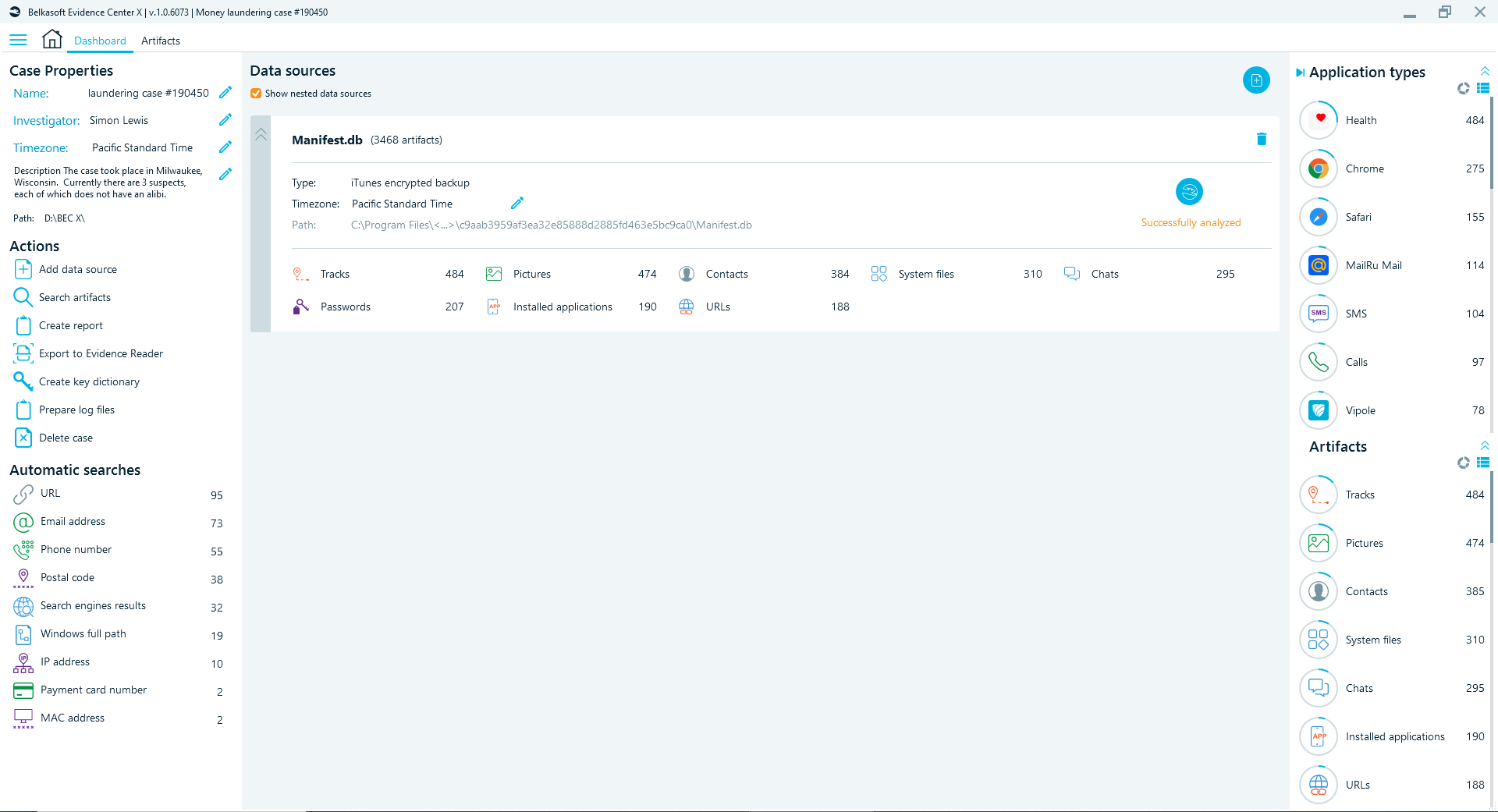1498x812 pixels.
Task: Select the Safari application type
Action: click(1393, 217)
